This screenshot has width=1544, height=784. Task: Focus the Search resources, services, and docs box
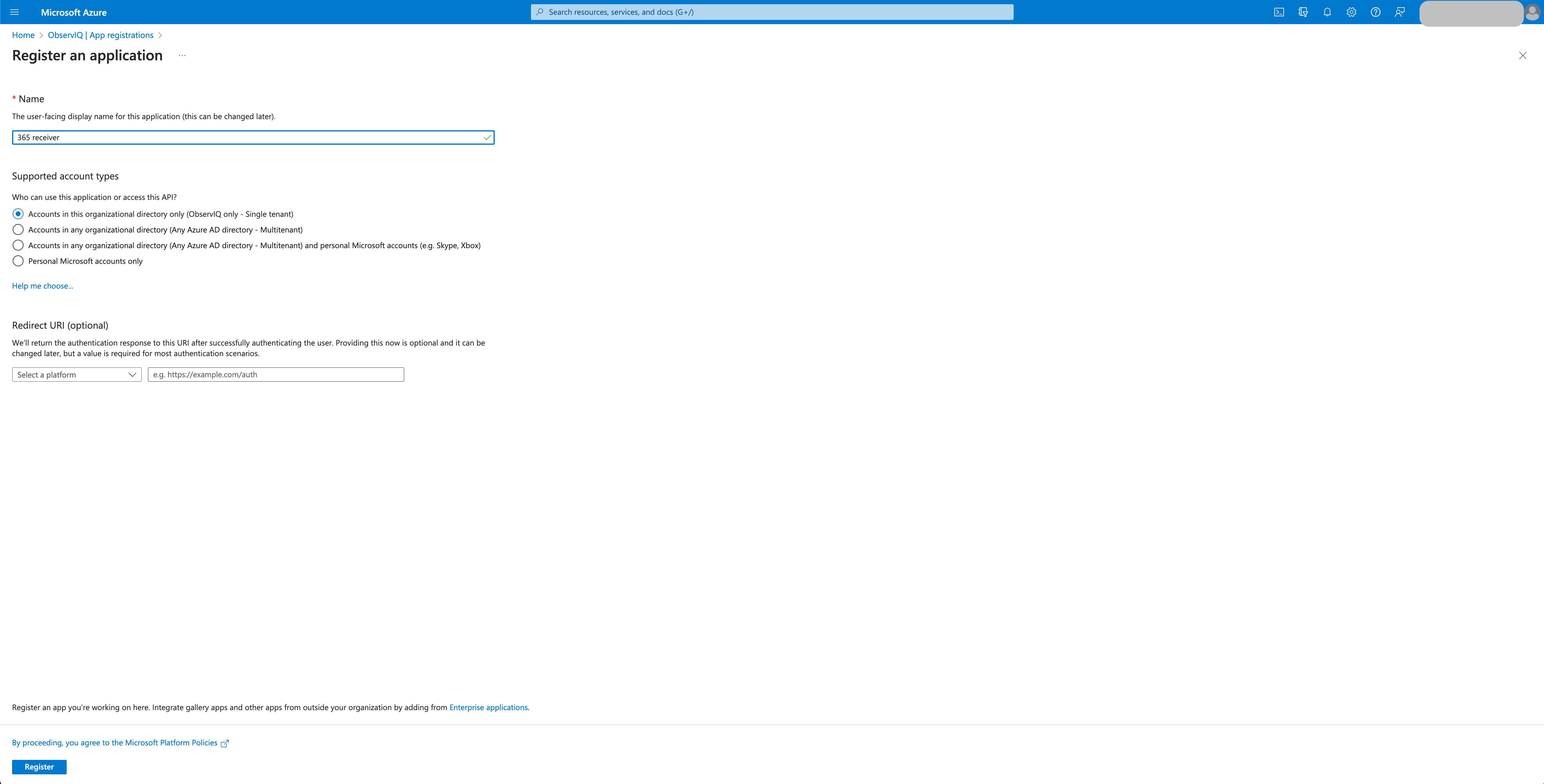[x=772, y=12]
